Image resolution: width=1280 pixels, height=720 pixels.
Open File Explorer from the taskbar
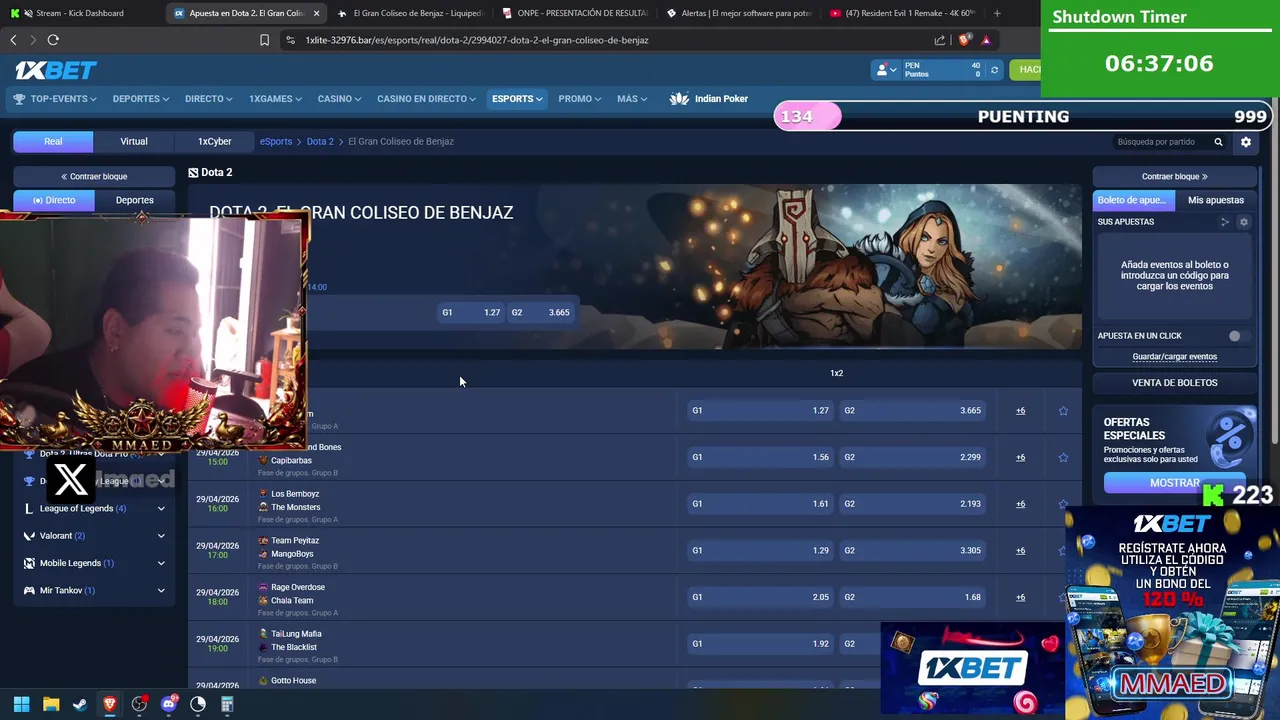click(51, 704)
